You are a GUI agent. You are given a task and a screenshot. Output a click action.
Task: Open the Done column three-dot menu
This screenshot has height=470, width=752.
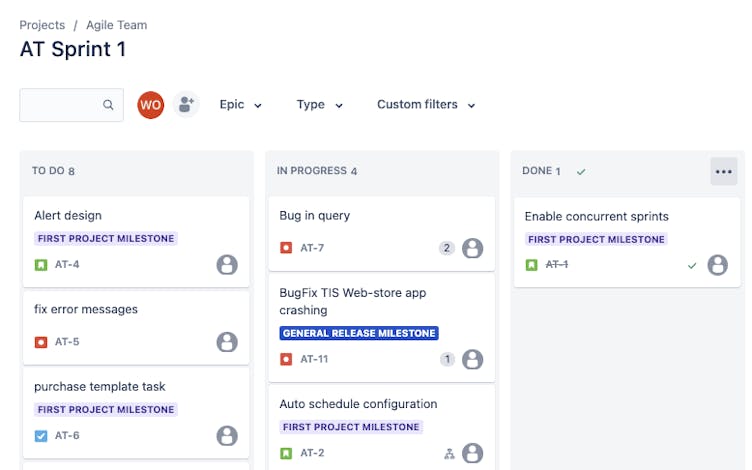724,171
